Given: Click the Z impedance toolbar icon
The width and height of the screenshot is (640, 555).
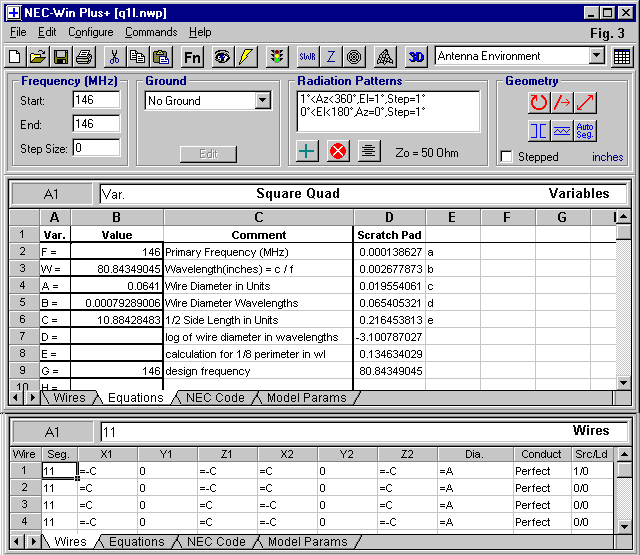Looking at the screenshot, I should click(331, 57).
